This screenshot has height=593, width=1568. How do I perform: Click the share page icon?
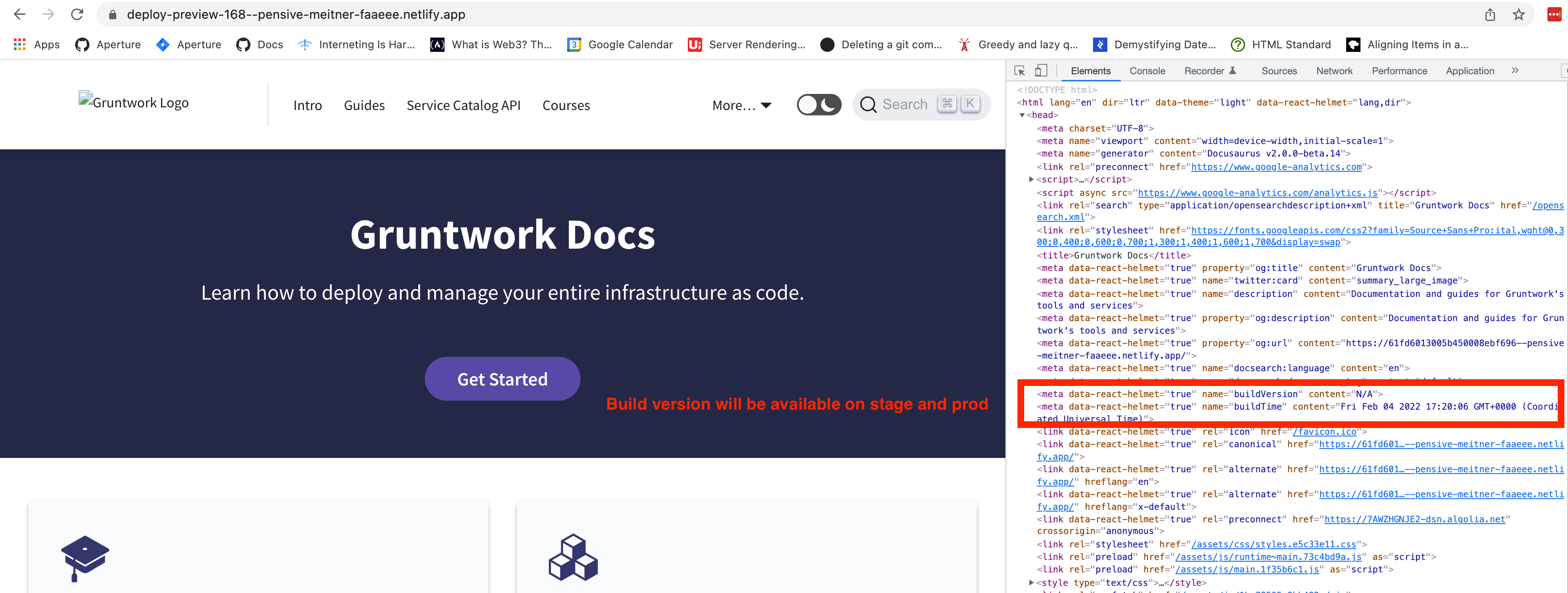(x=1489, y=15)
